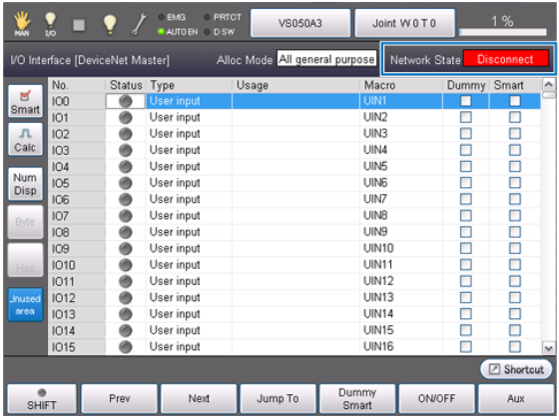Screen dimensions: 559x420
Task: Click the 1 % speed progress bar
Action: [x=503, y=32]
